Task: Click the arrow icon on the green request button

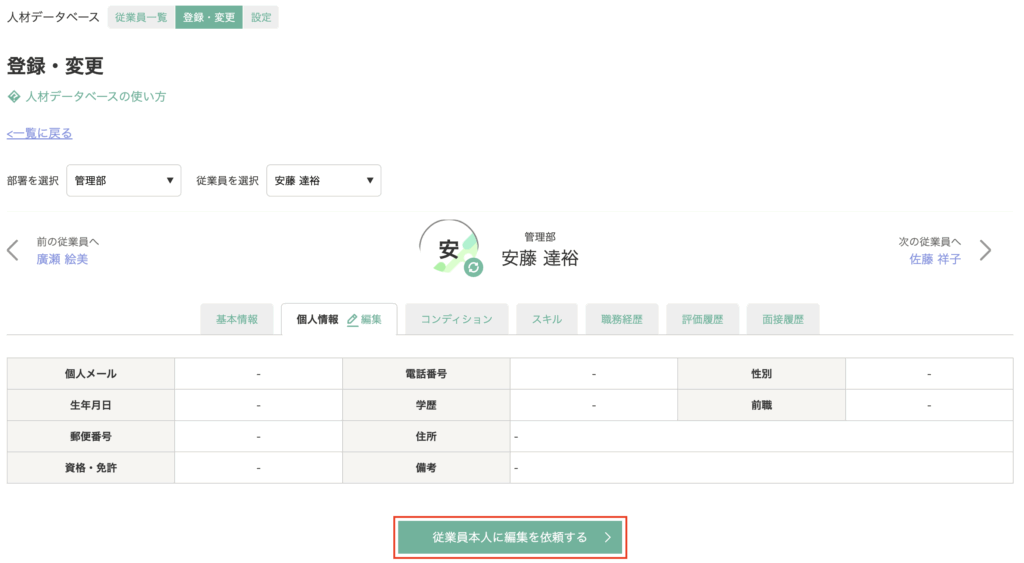Action: (x=607, y=538)
